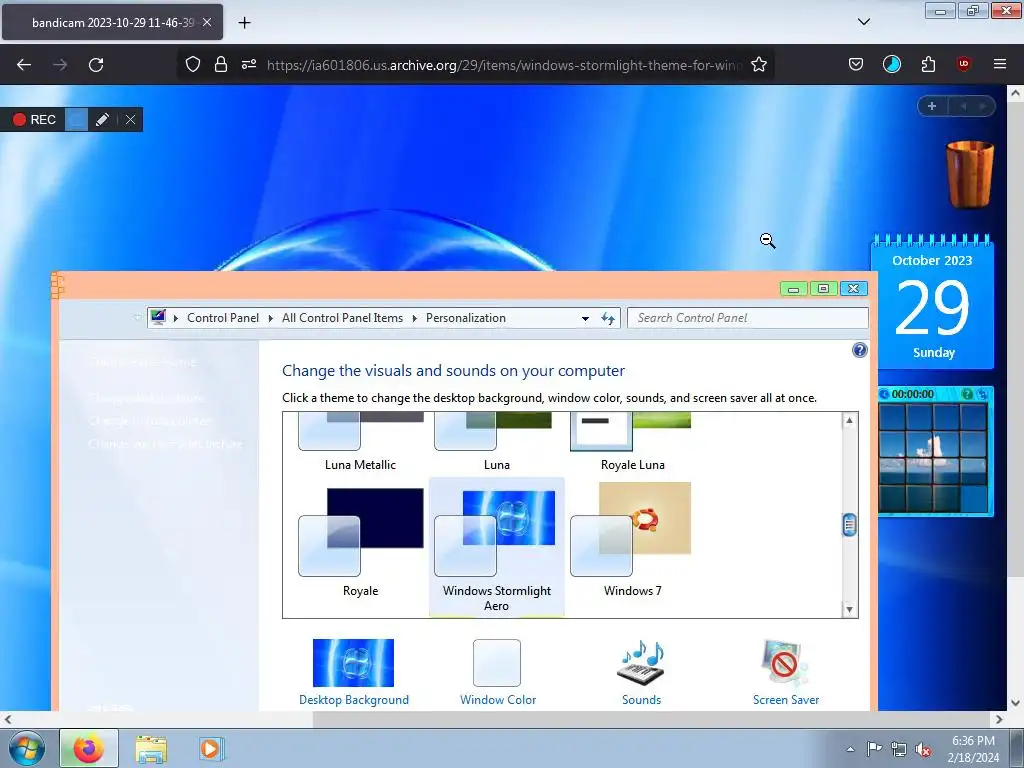The height and width of the screenshot is (768, 1024).
Task: Select the Windows Stormlight Aero theme
Action: pos(496,547)
